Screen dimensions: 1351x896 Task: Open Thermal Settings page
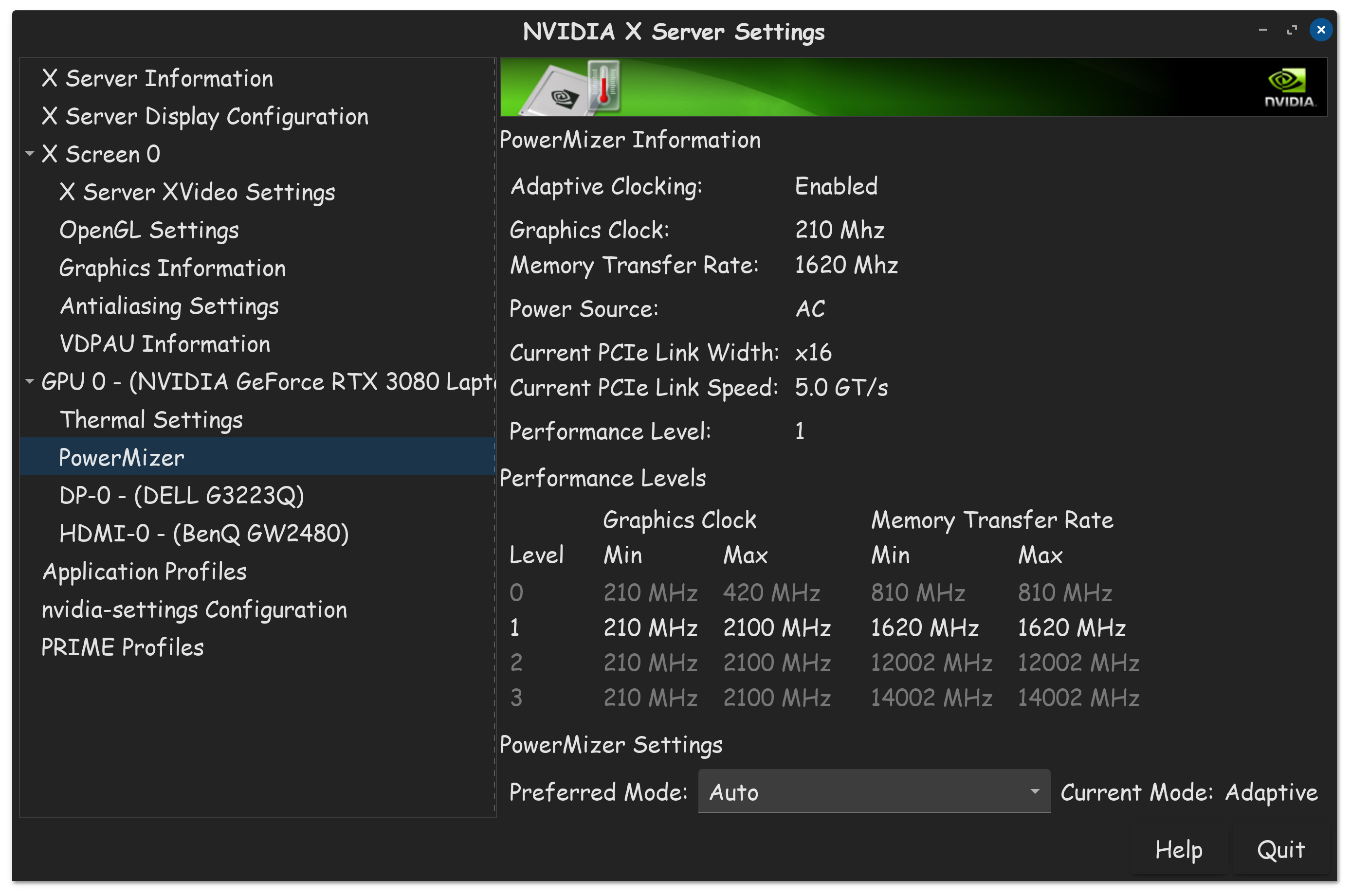(x=151, y=419)
